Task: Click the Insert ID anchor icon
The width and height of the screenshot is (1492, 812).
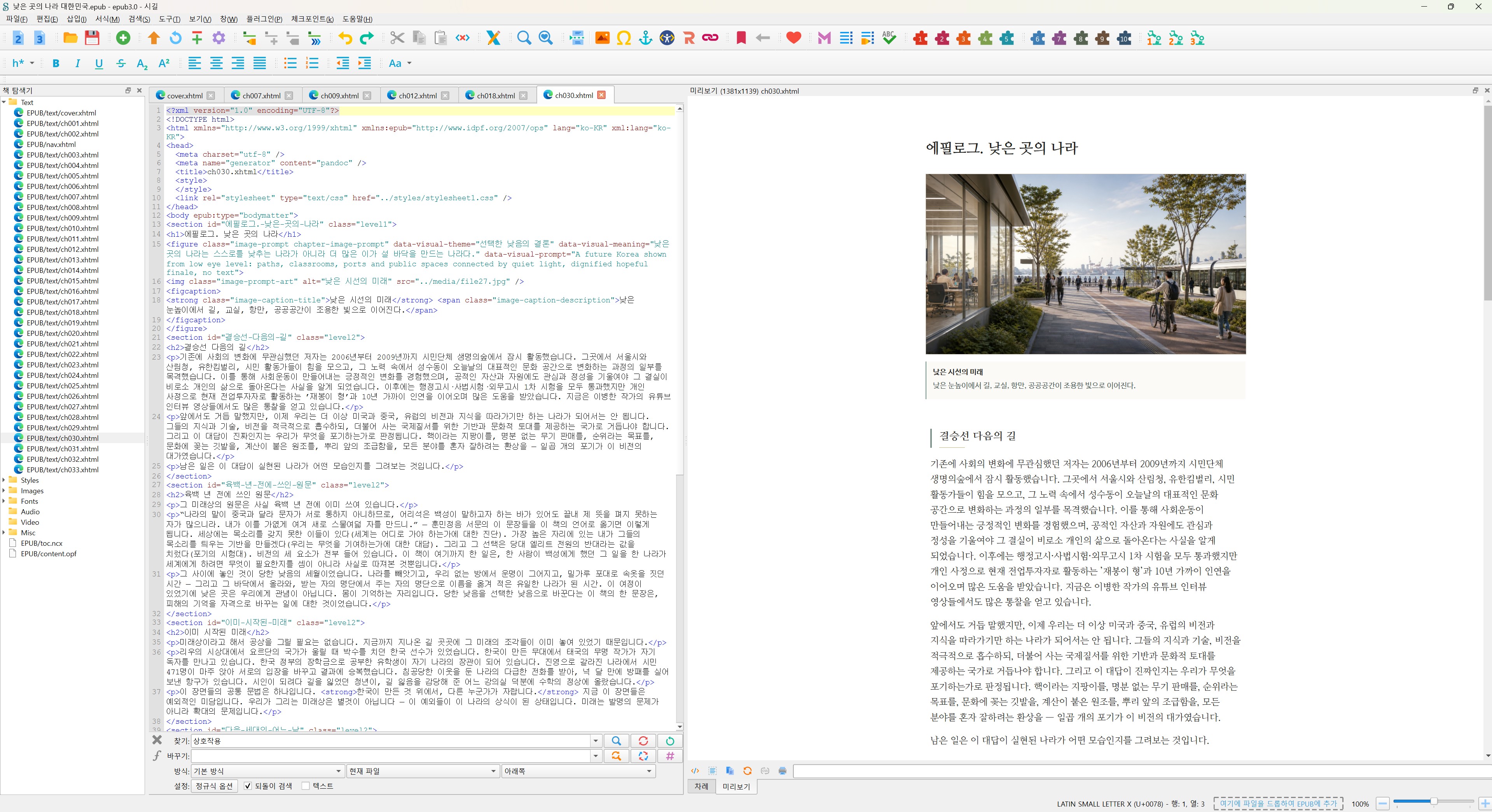Action: click(645, 38)
